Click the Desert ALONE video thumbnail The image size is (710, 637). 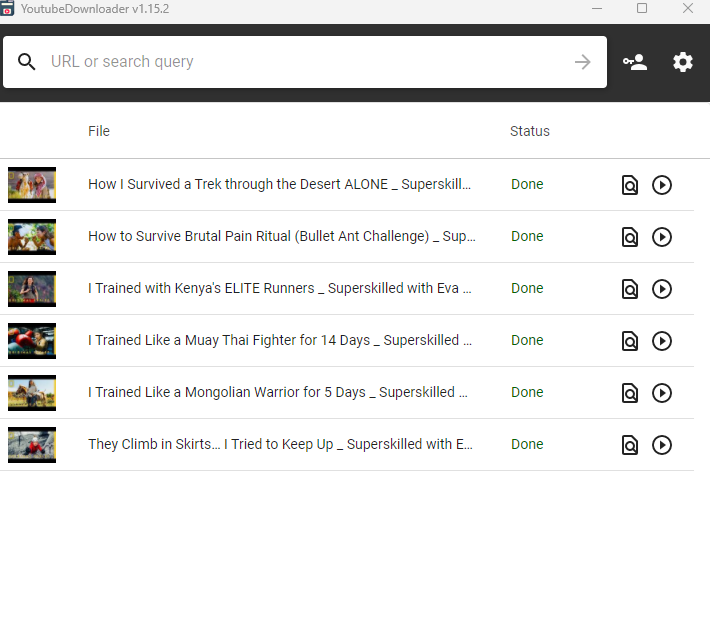[x=32, y=185]
